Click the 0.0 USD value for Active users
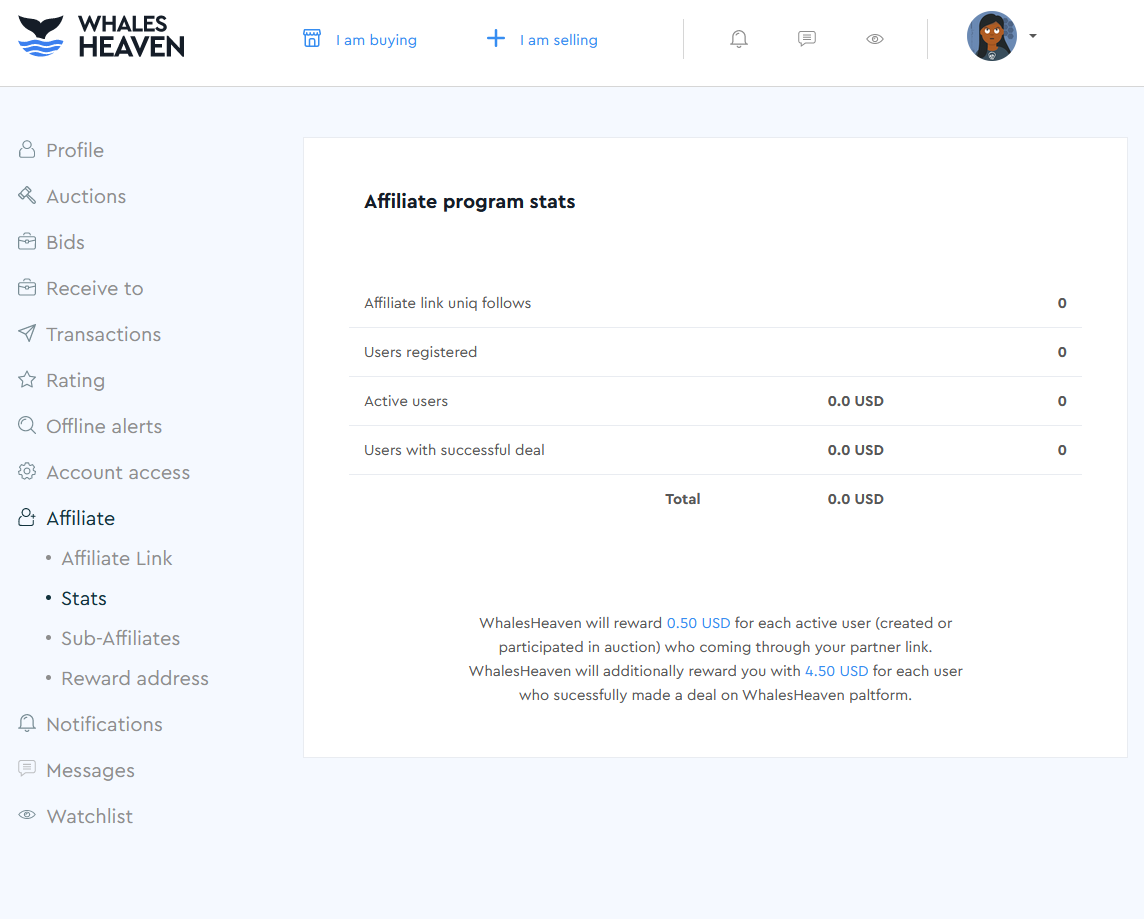The image size is (1144, 919). tap(855, 401)
